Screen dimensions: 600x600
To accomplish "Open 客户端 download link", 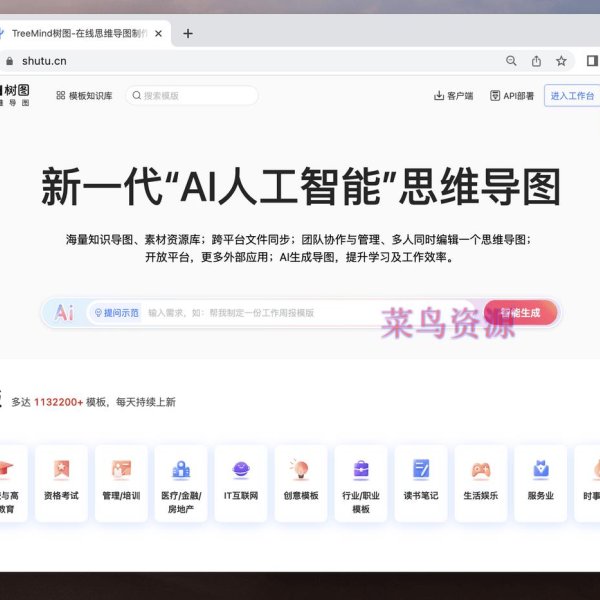I will [x=453, y=96].
